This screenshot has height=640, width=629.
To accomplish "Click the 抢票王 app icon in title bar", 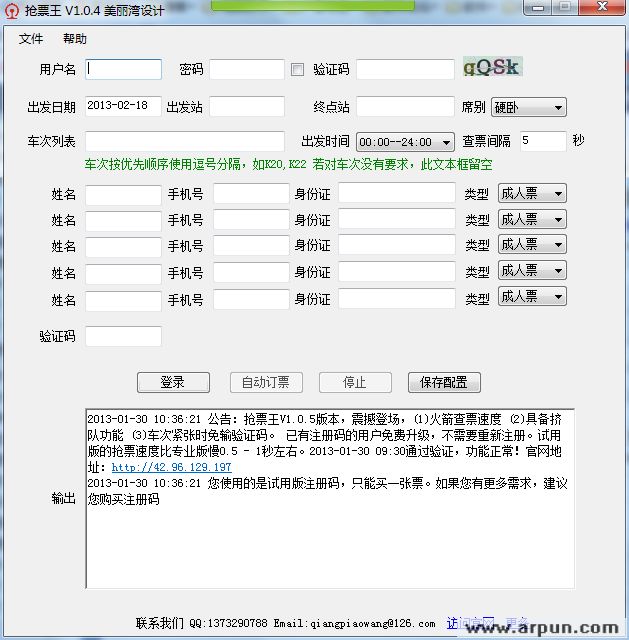I will 12,9.
